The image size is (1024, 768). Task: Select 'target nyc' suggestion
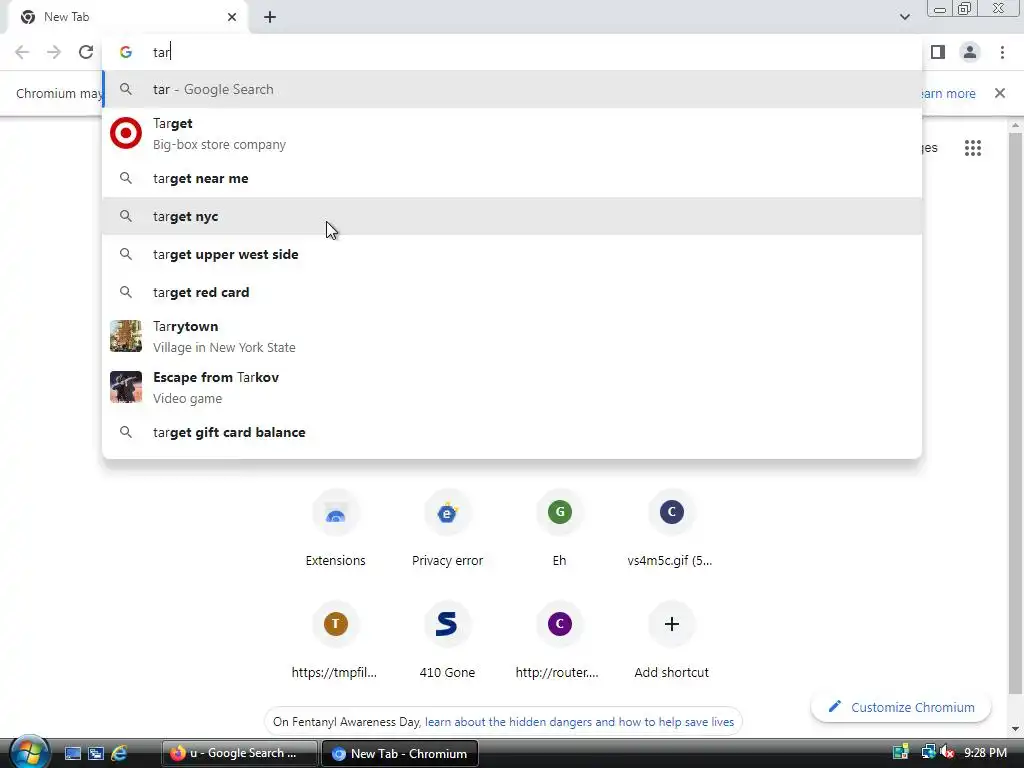[x=513, y=216]
